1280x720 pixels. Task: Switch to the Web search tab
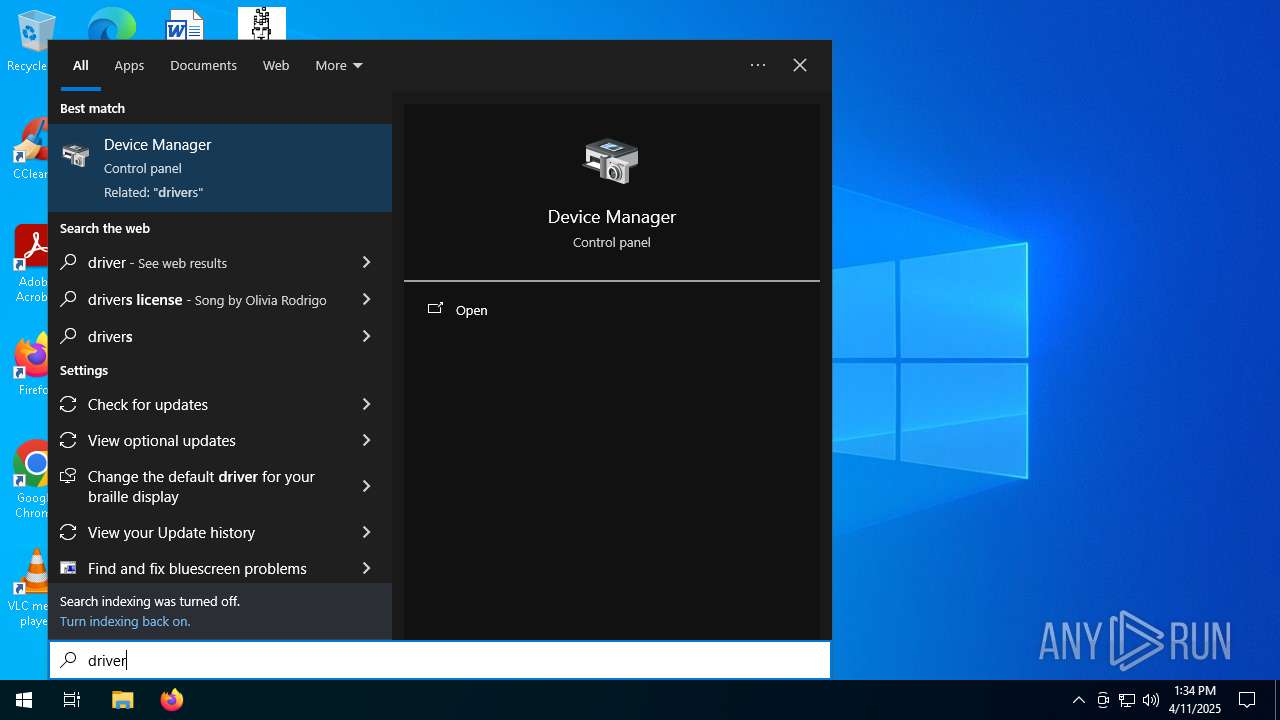[276, 65]
